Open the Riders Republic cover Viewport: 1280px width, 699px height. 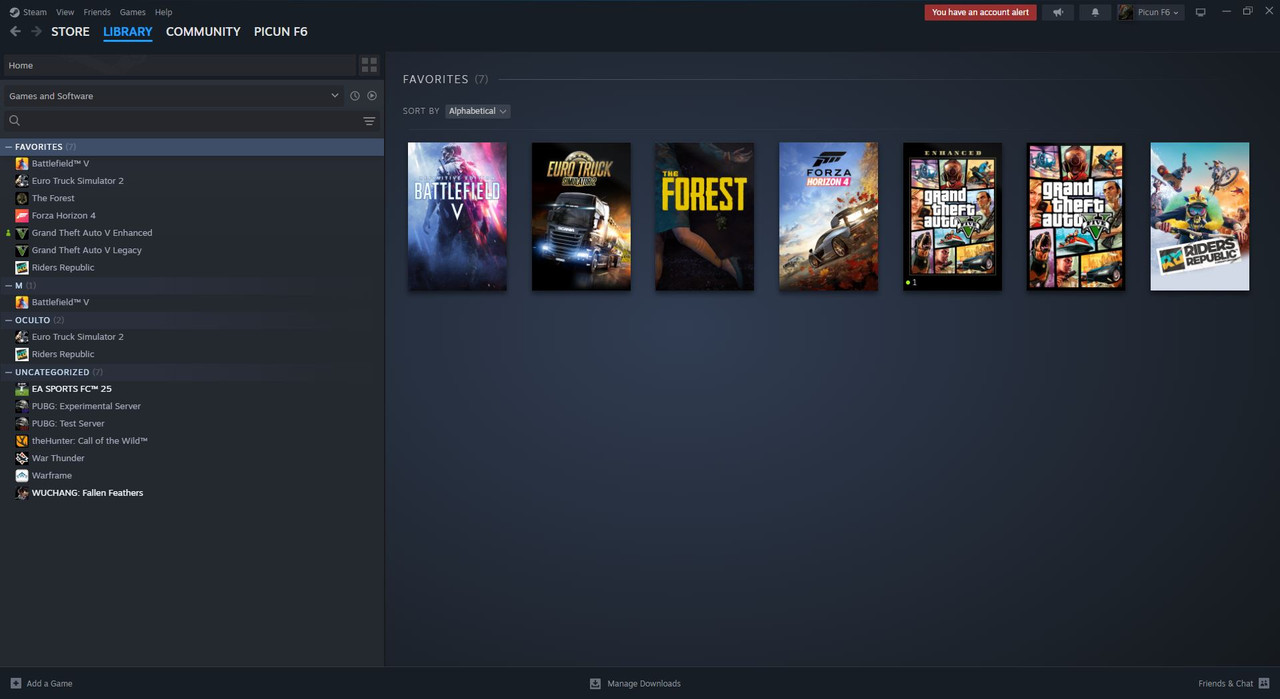point(1200,216)
